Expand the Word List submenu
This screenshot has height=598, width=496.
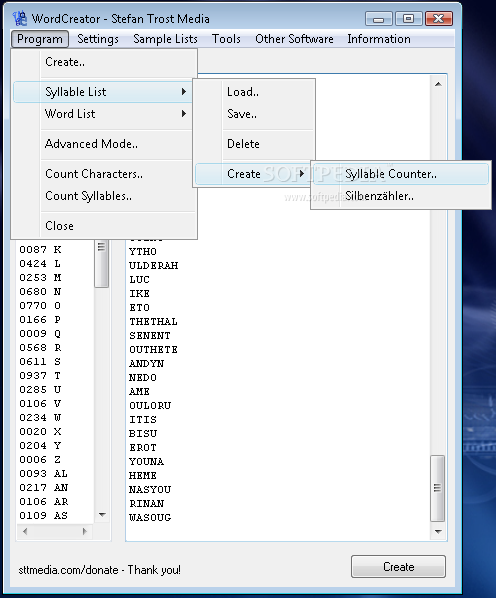[x=102, y=114]
